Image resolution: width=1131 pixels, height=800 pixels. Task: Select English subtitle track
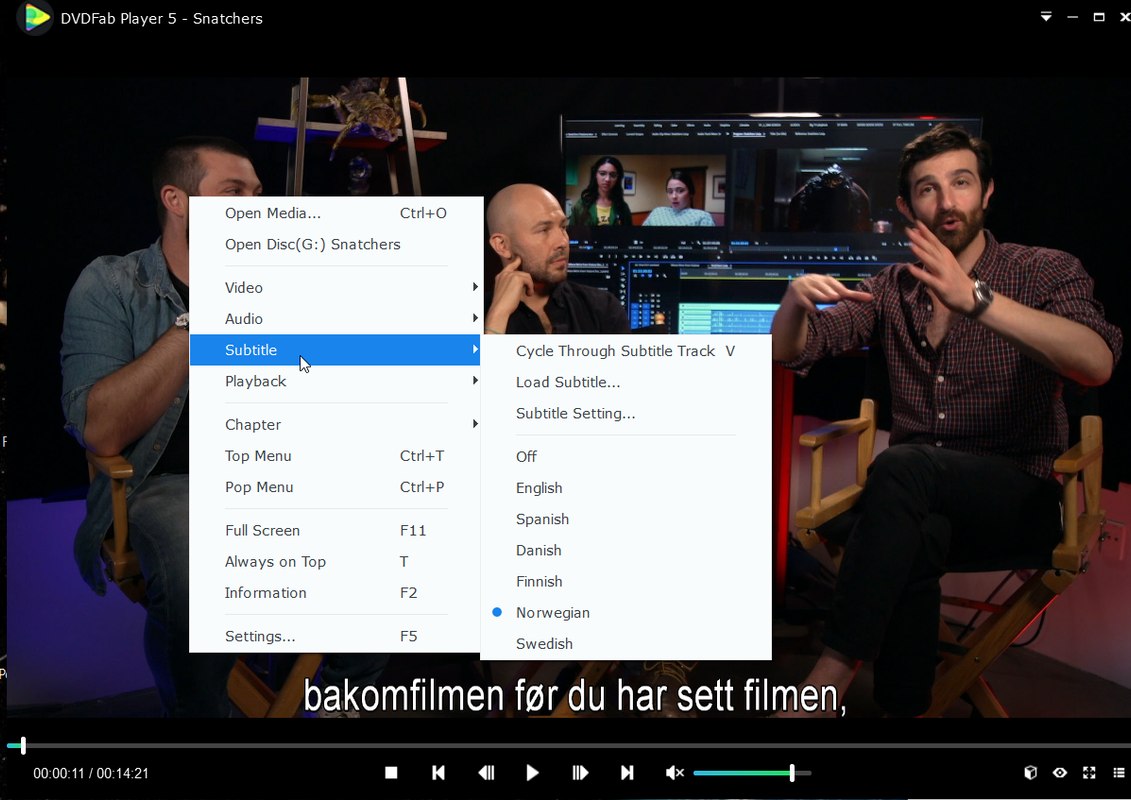pyautogui.click(x=626, y=488)
